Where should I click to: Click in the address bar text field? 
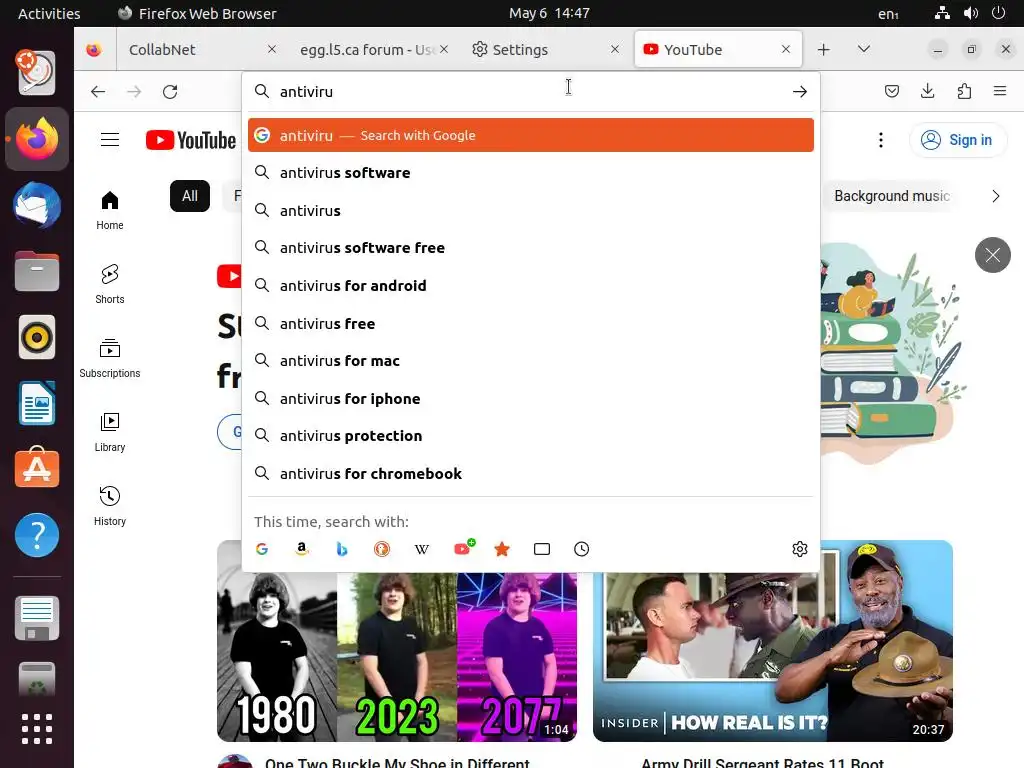529,92
